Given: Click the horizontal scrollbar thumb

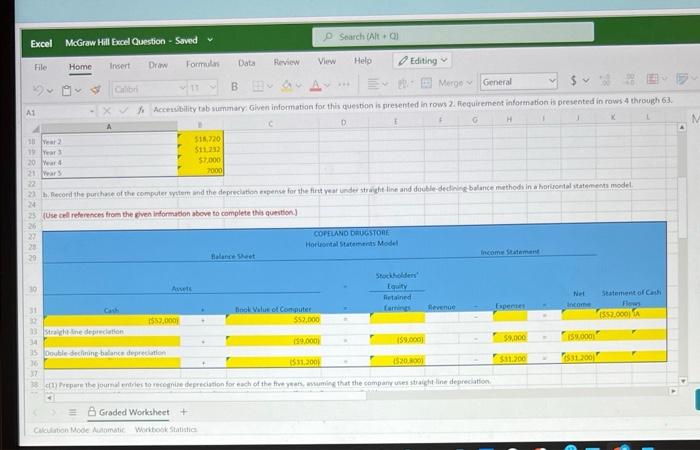Looking at the screenshot, I should pyautogui.click(x=210, y=395).
